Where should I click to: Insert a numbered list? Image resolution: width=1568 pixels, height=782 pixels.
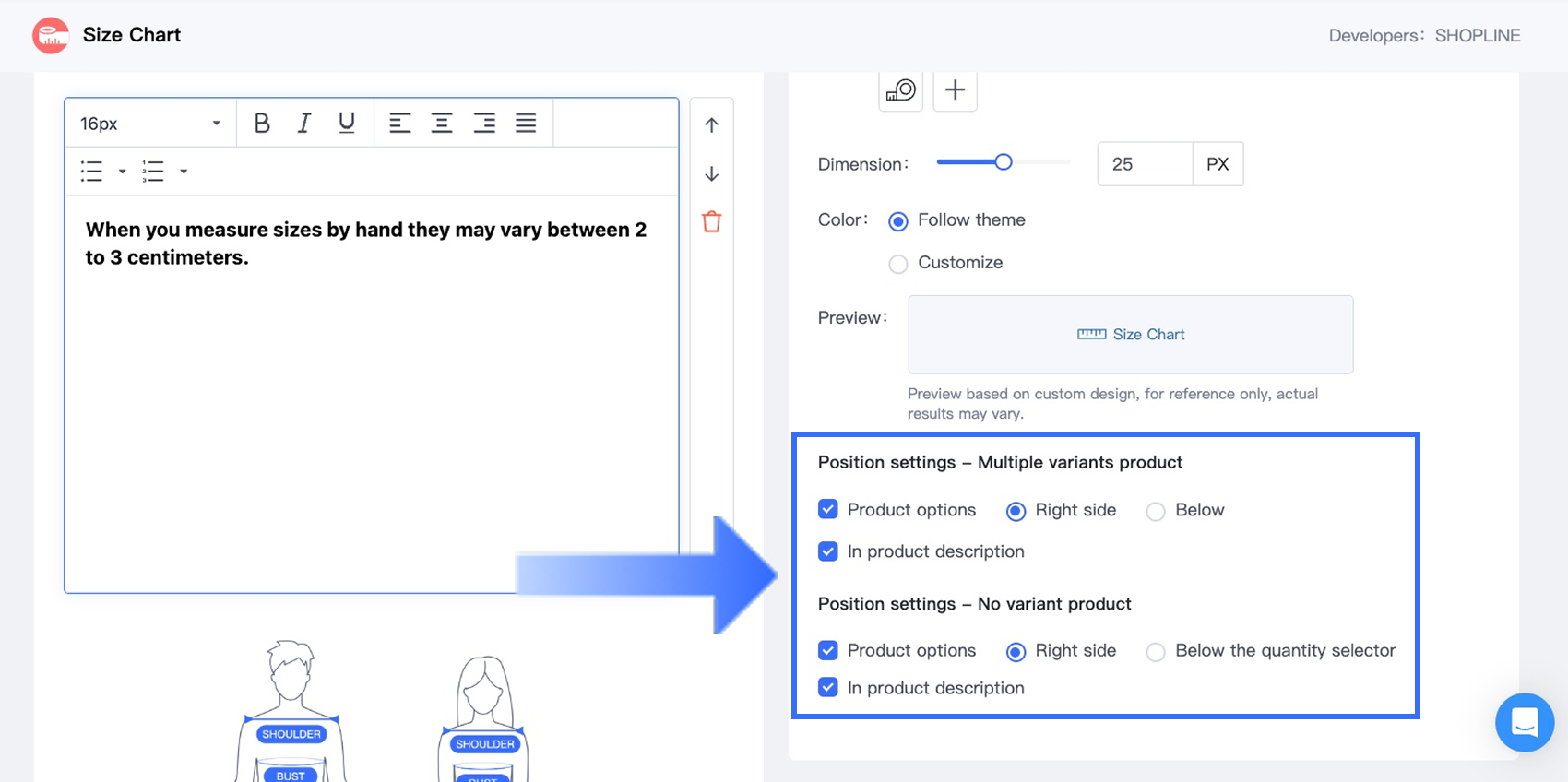[153, 171]
